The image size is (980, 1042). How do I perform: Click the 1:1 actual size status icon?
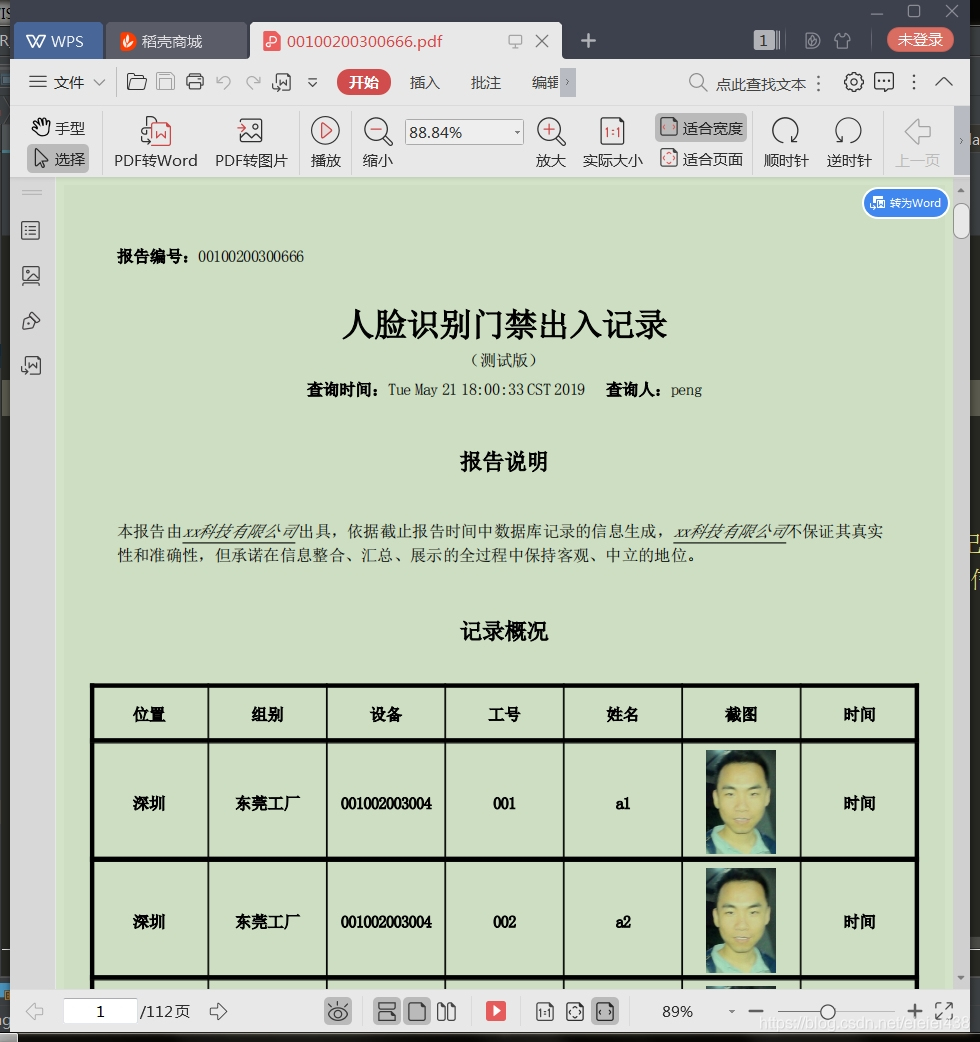point(545,1012)
